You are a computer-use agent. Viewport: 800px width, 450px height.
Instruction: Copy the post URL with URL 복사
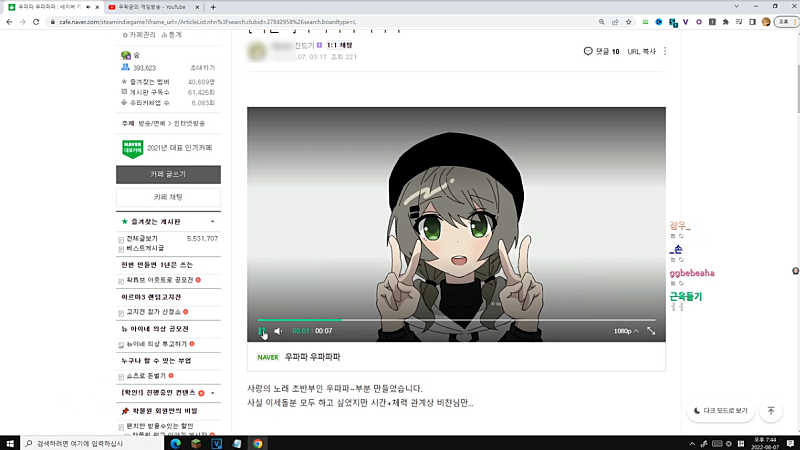click(641, 52)
